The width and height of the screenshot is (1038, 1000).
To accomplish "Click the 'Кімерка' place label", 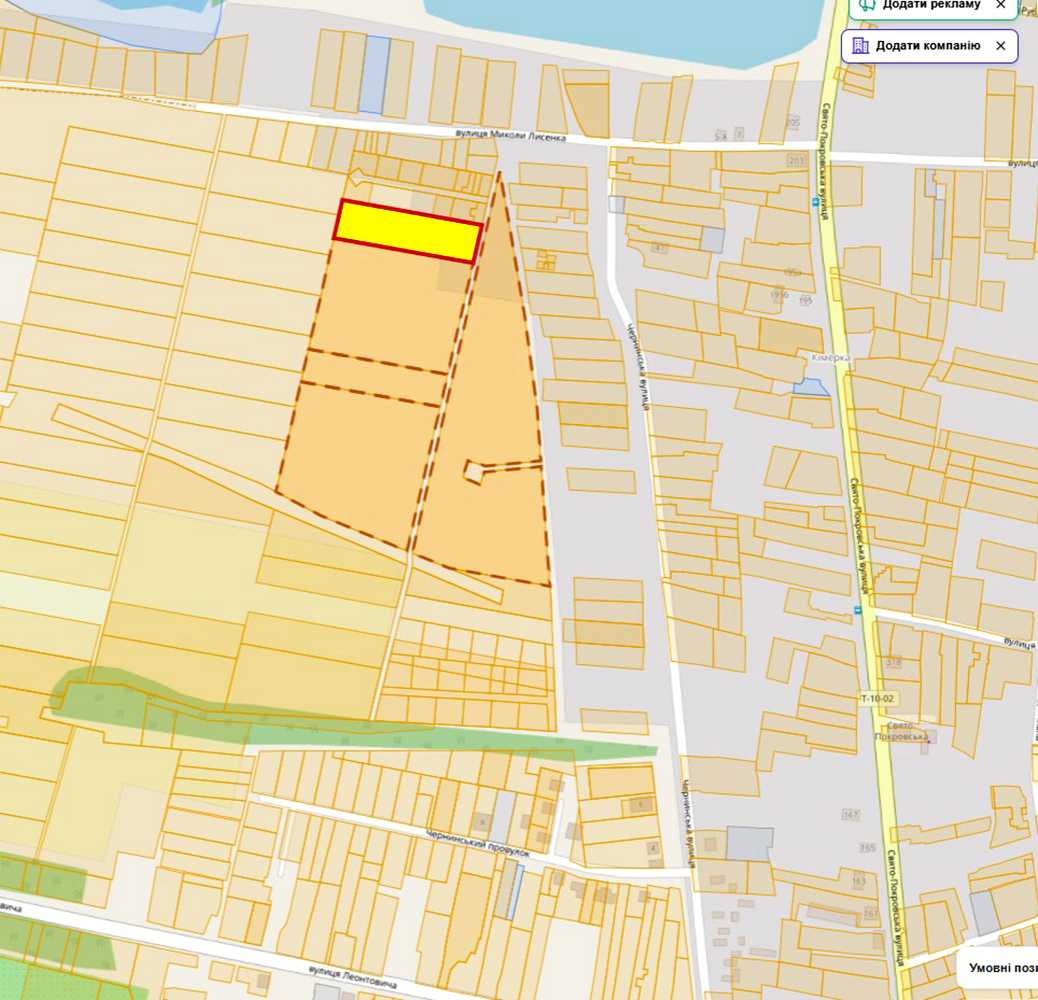I will (830, 357).
